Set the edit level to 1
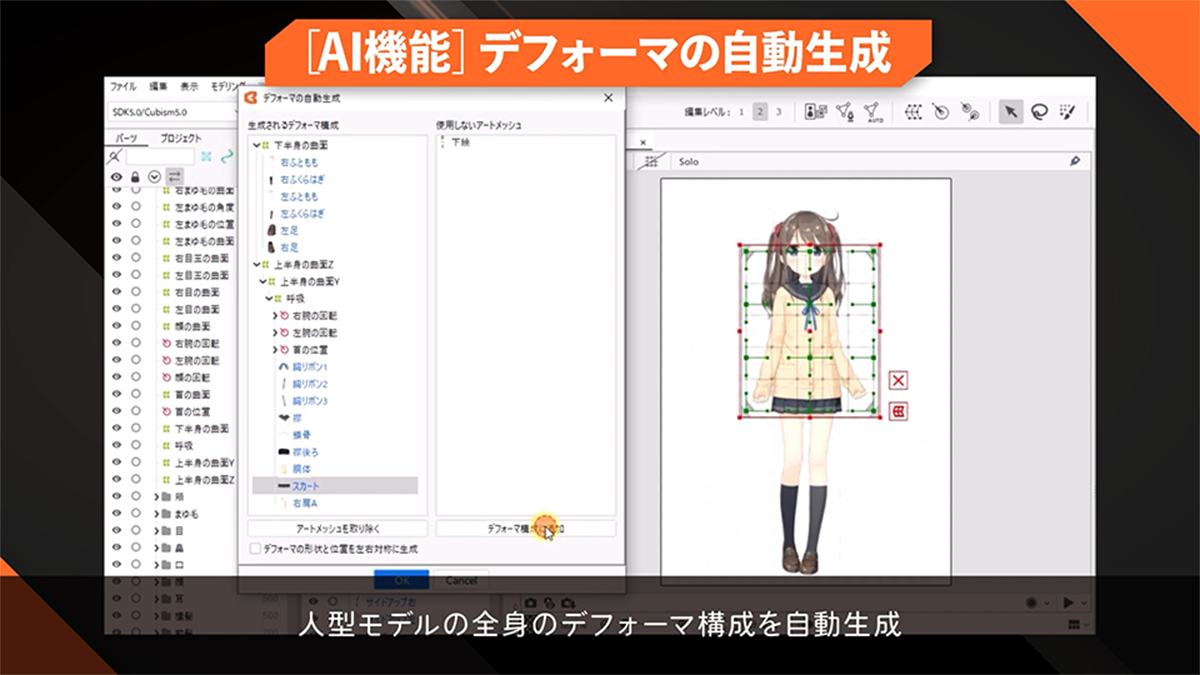 click(741, 112)
